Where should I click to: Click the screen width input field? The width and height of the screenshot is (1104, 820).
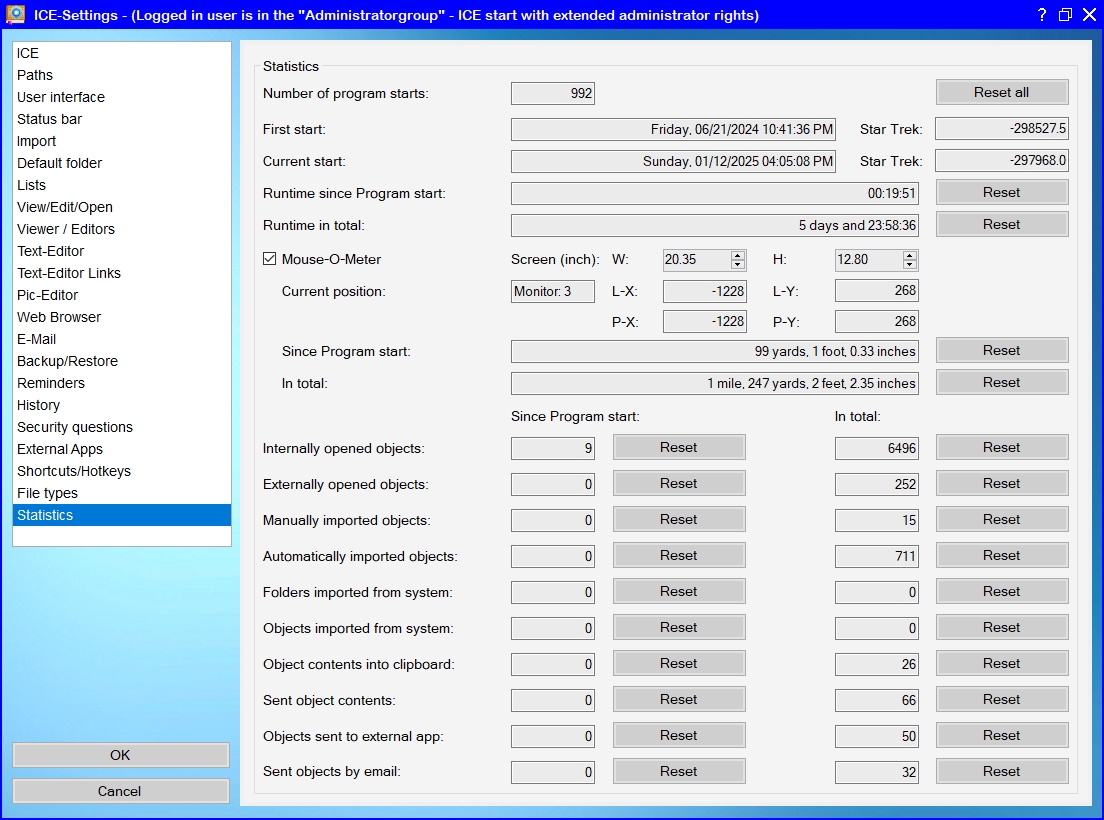[x=696, y=260]
